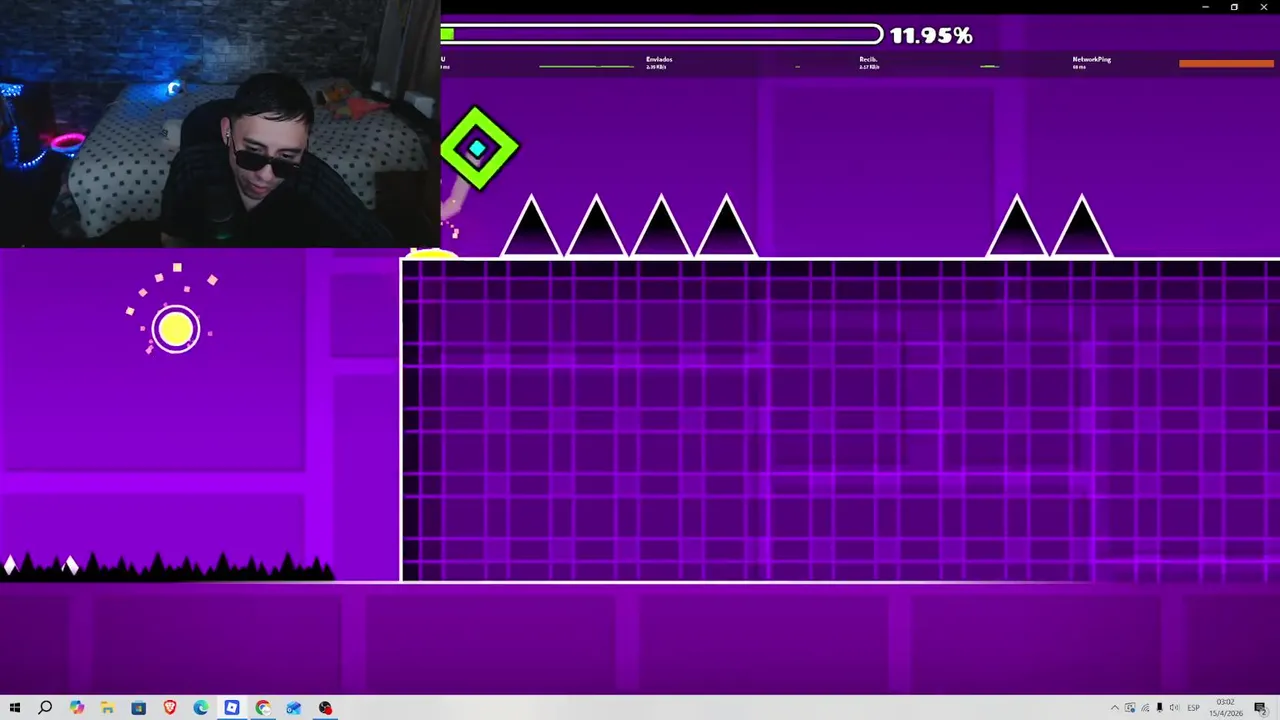Click the webcam overlay feed
The height and width of the screenshot is (720, 1280).
click(x=220, y=124)
